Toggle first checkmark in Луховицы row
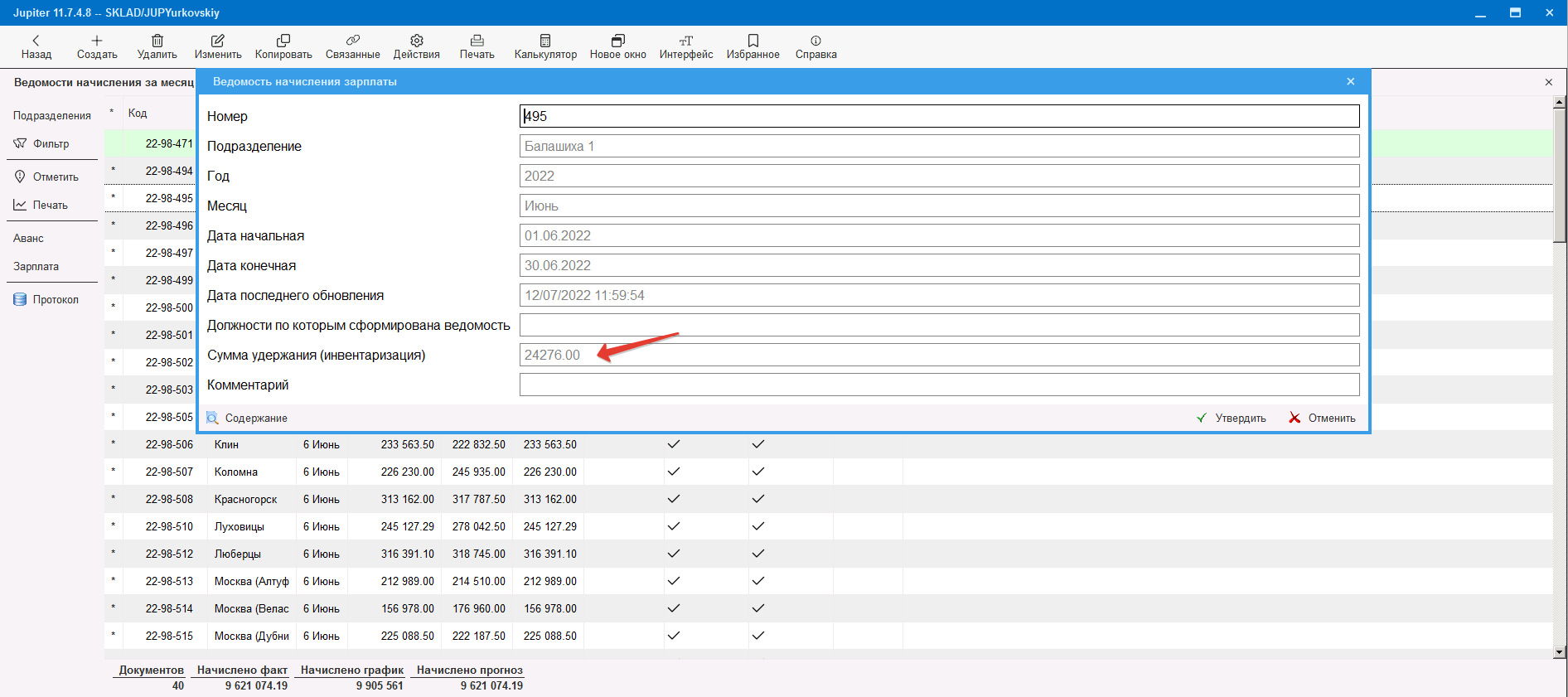Viewport: 1568px width, 697px height. 674,526
